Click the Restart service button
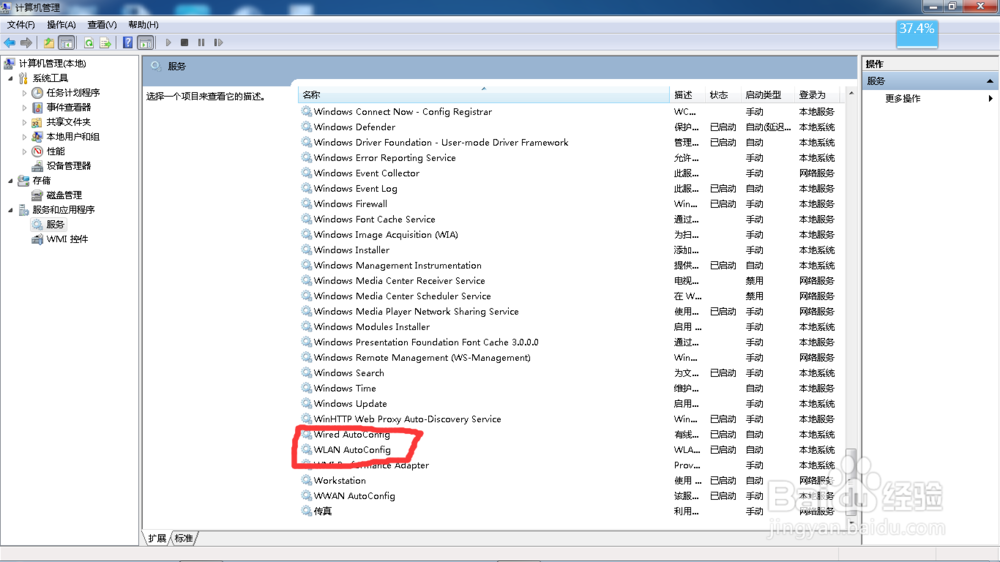1000x562 pixels. click(x=218, y=43)
